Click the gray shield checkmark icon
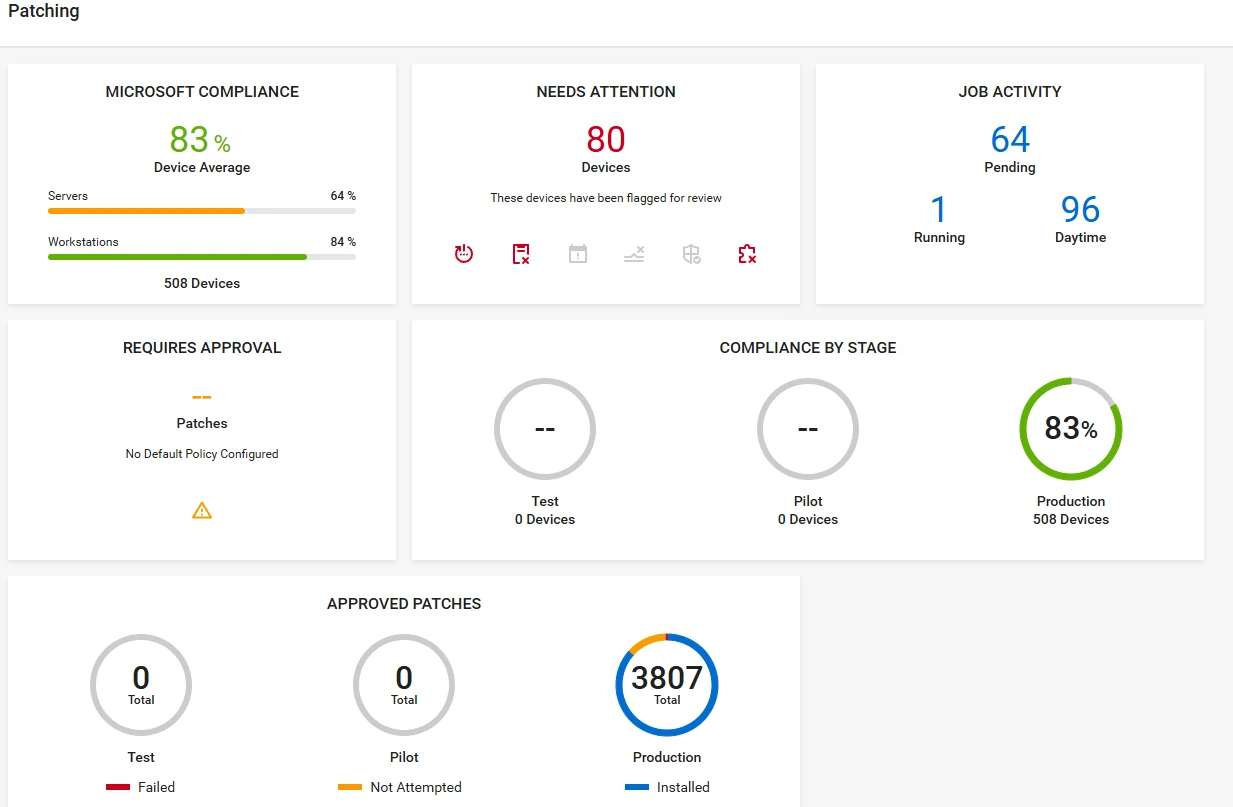The height and width of the screenshot is (807, 1233). pyautogui.click(x=691, y=254)
